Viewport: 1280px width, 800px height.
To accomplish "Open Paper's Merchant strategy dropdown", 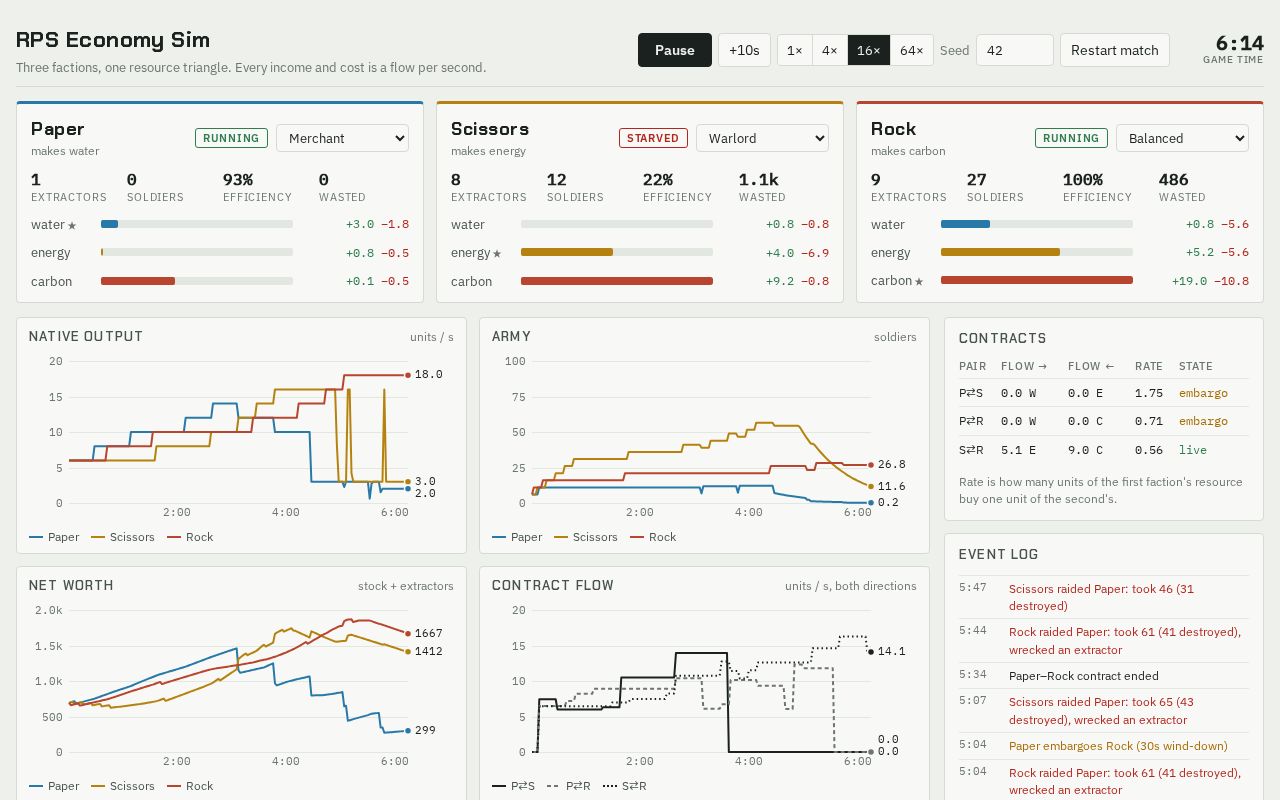I will (342, 138).
